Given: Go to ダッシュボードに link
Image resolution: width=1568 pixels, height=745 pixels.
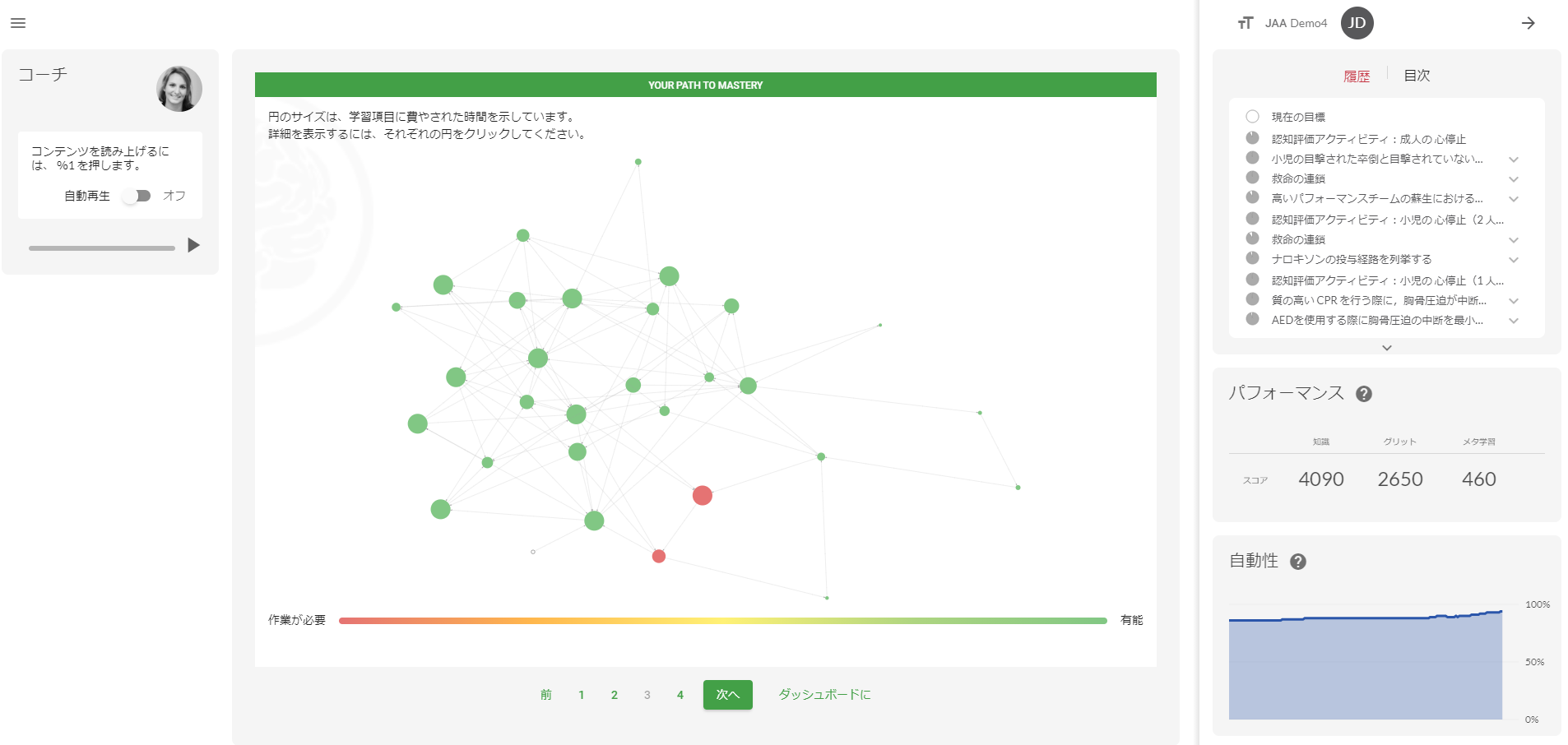Looking at the screenshot, I should tap(824, 695).
